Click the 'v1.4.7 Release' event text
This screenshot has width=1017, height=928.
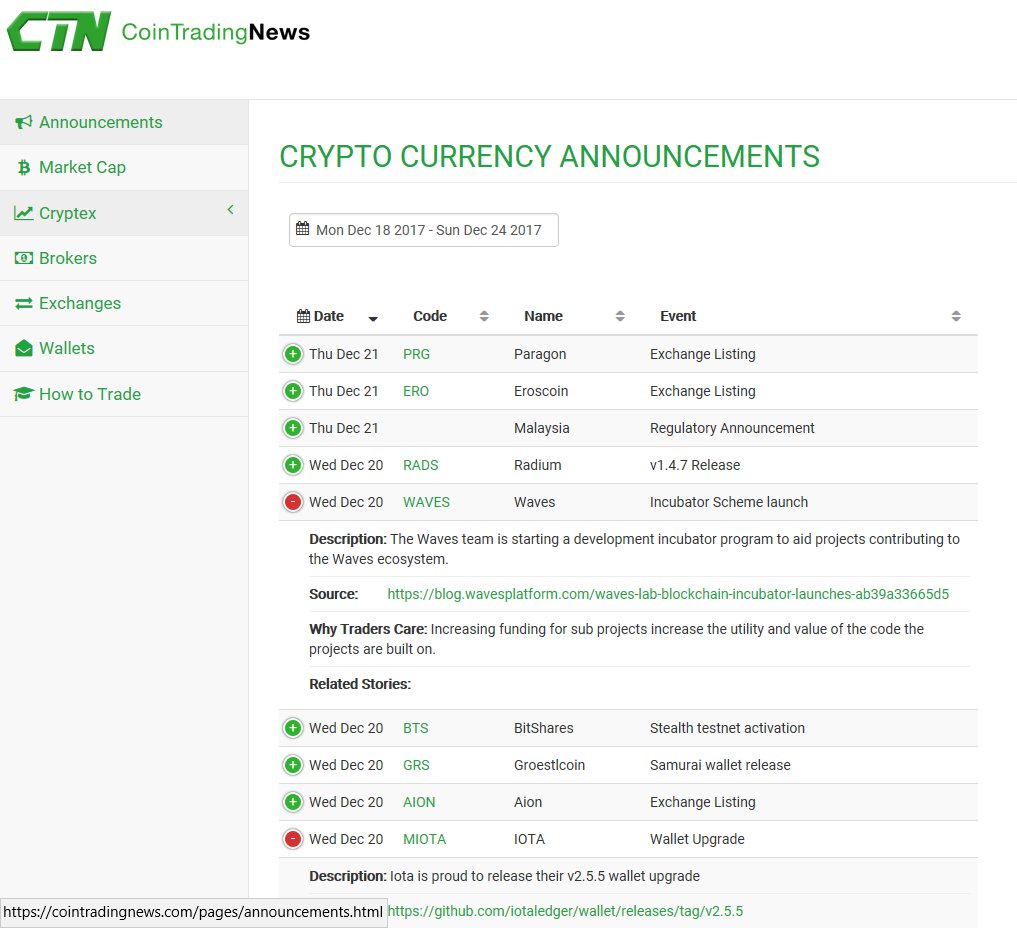pyautogui.click(x=695, y=465)
